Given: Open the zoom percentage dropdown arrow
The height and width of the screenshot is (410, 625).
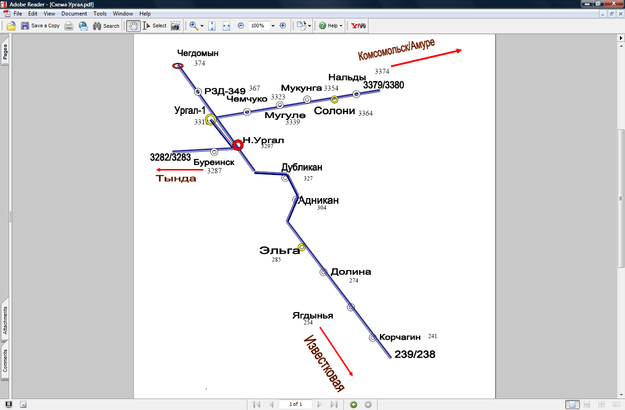Looking at the screenshot, I should pyautogui.click(x=273, y=26).
